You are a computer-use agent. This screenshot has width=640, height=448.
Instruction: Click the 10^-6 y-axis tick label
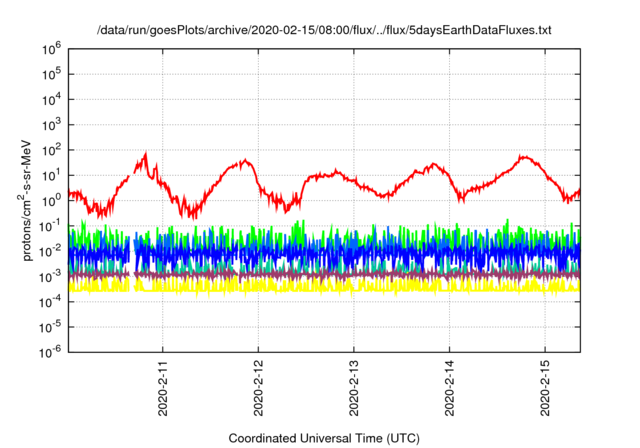pyautogui.click(x=50, y=352)
